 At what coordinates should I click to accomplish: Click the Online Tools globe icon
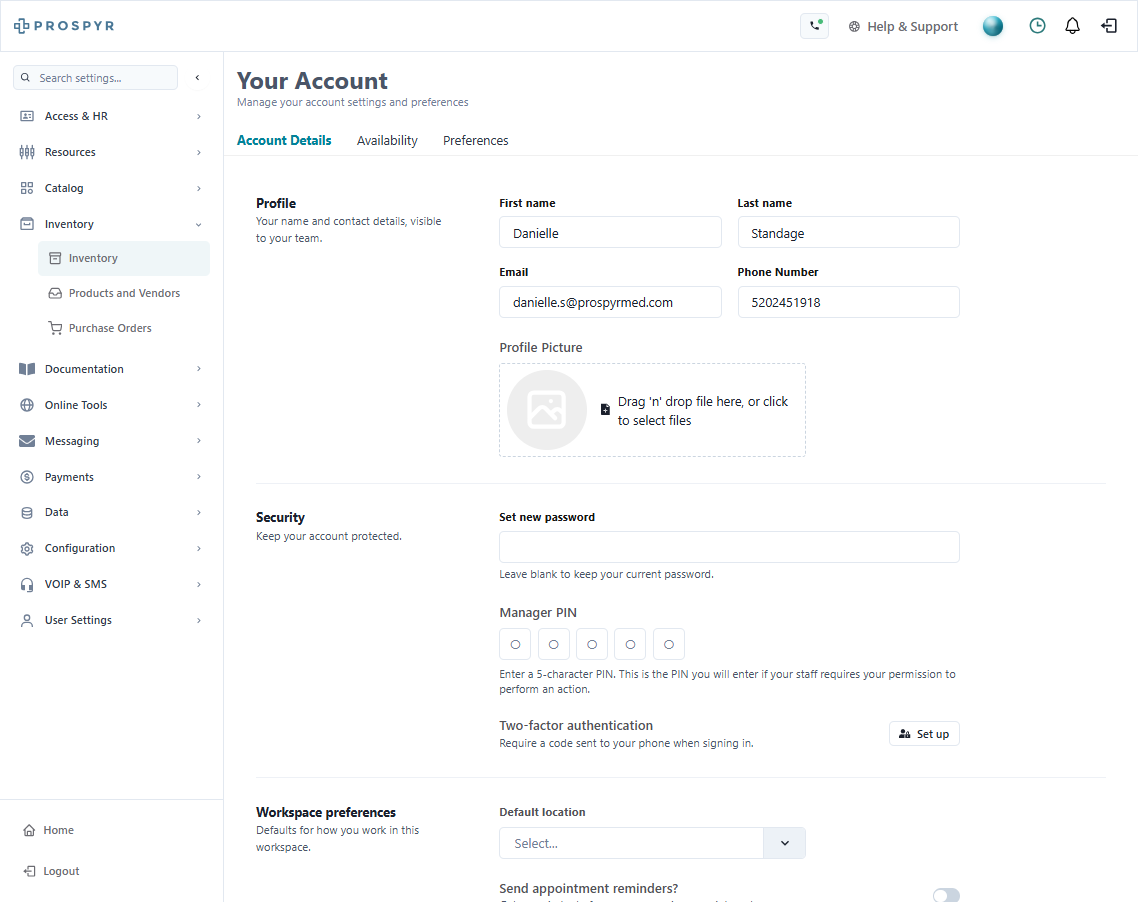pyautogui.click(x=27, y=405)
